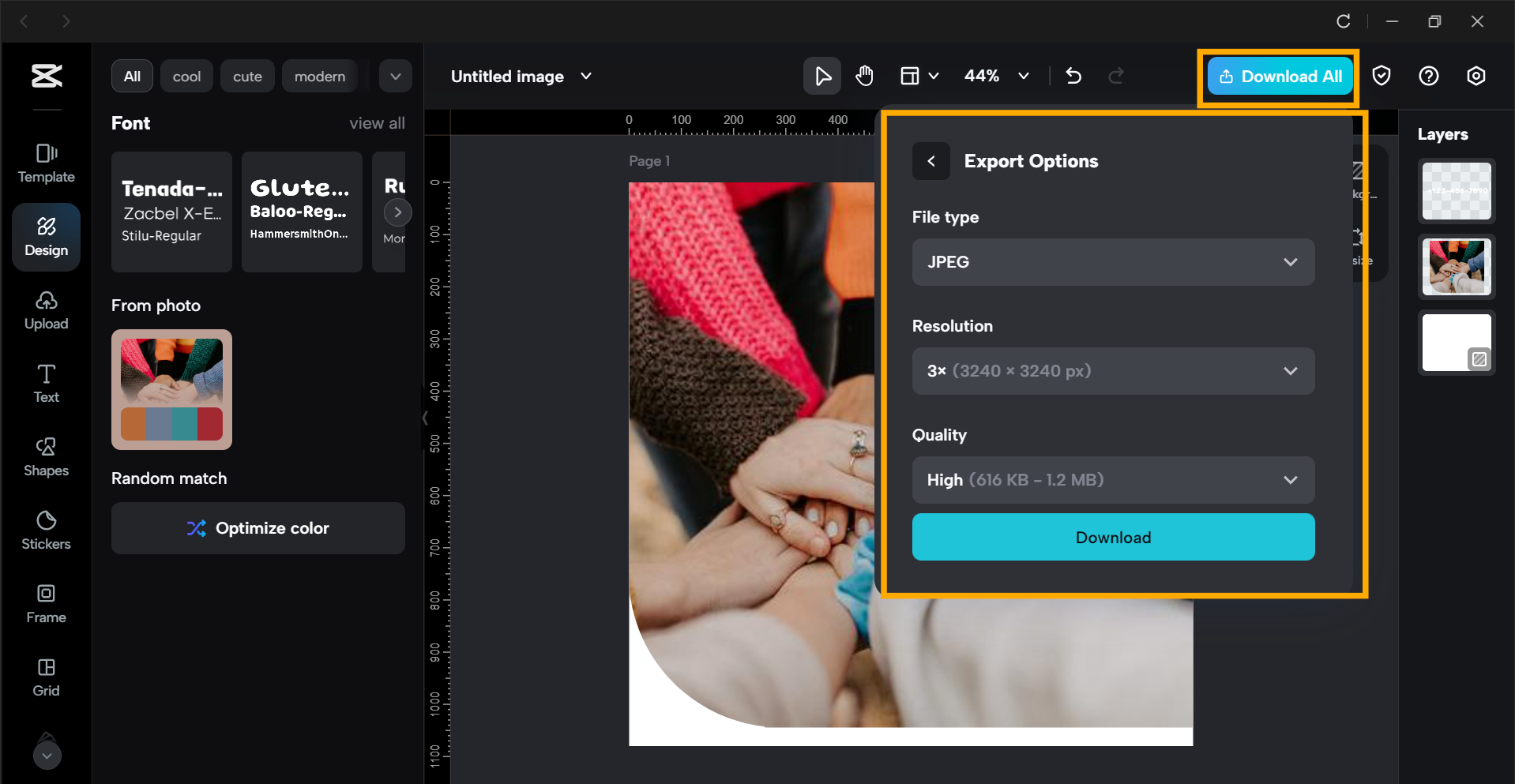Pick the orange palette color swatch
Screen dimensions: 1515x784
(133, 424)
